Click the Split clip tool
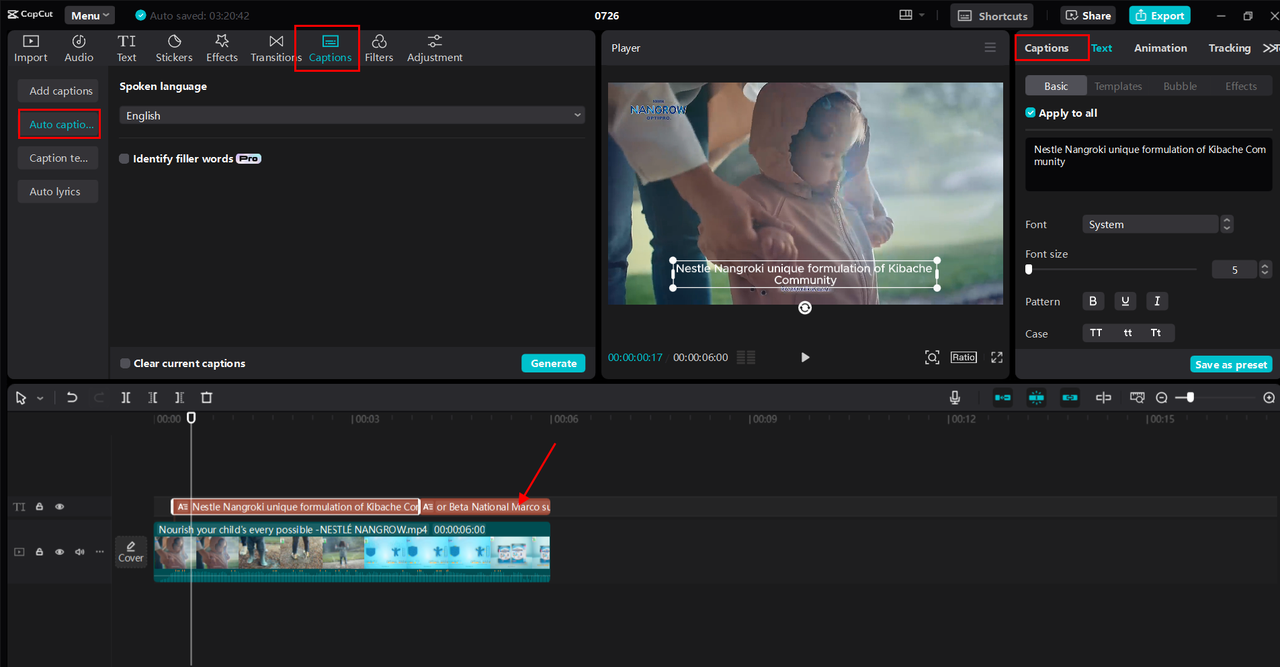 point(126,397)
